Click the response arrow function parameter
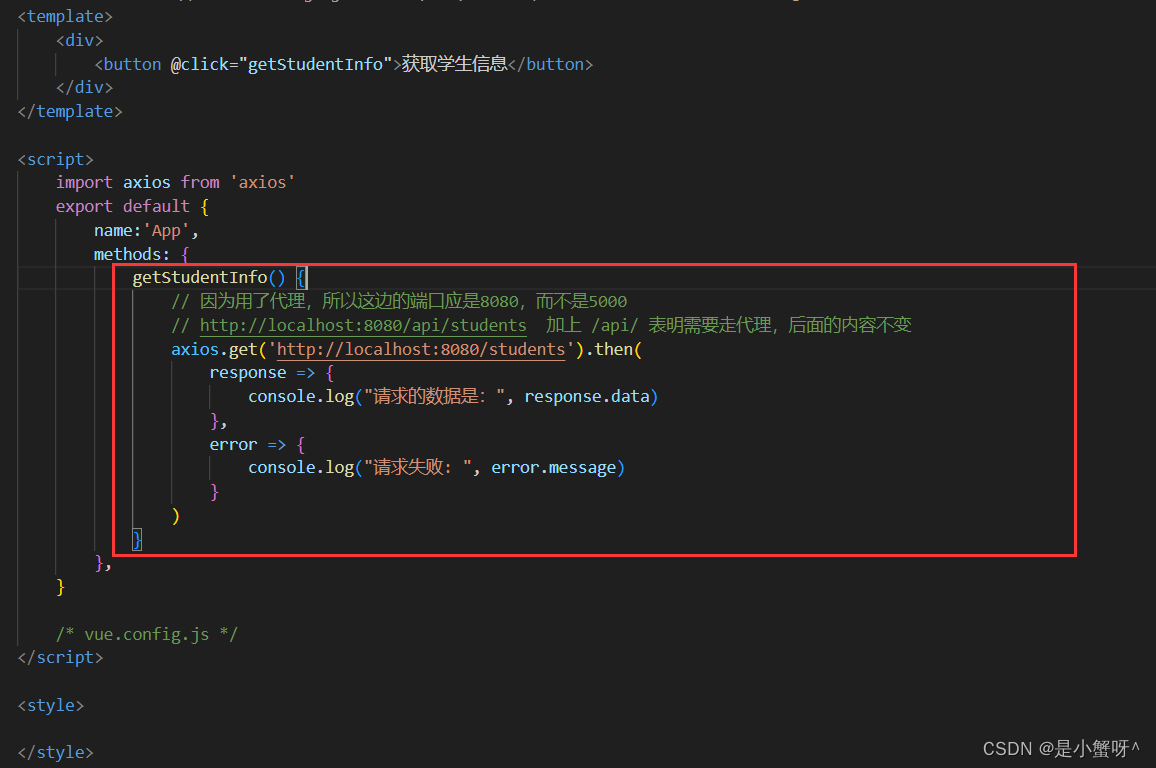1156x768 pixels. (x=246, y=372)
